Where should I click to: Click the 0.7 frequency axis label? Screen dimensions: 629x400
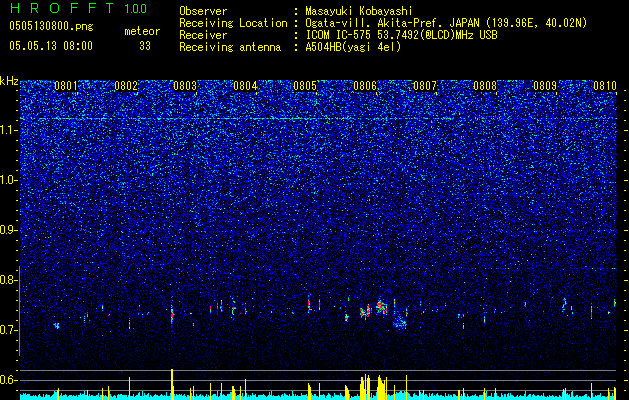click(8, 330)
